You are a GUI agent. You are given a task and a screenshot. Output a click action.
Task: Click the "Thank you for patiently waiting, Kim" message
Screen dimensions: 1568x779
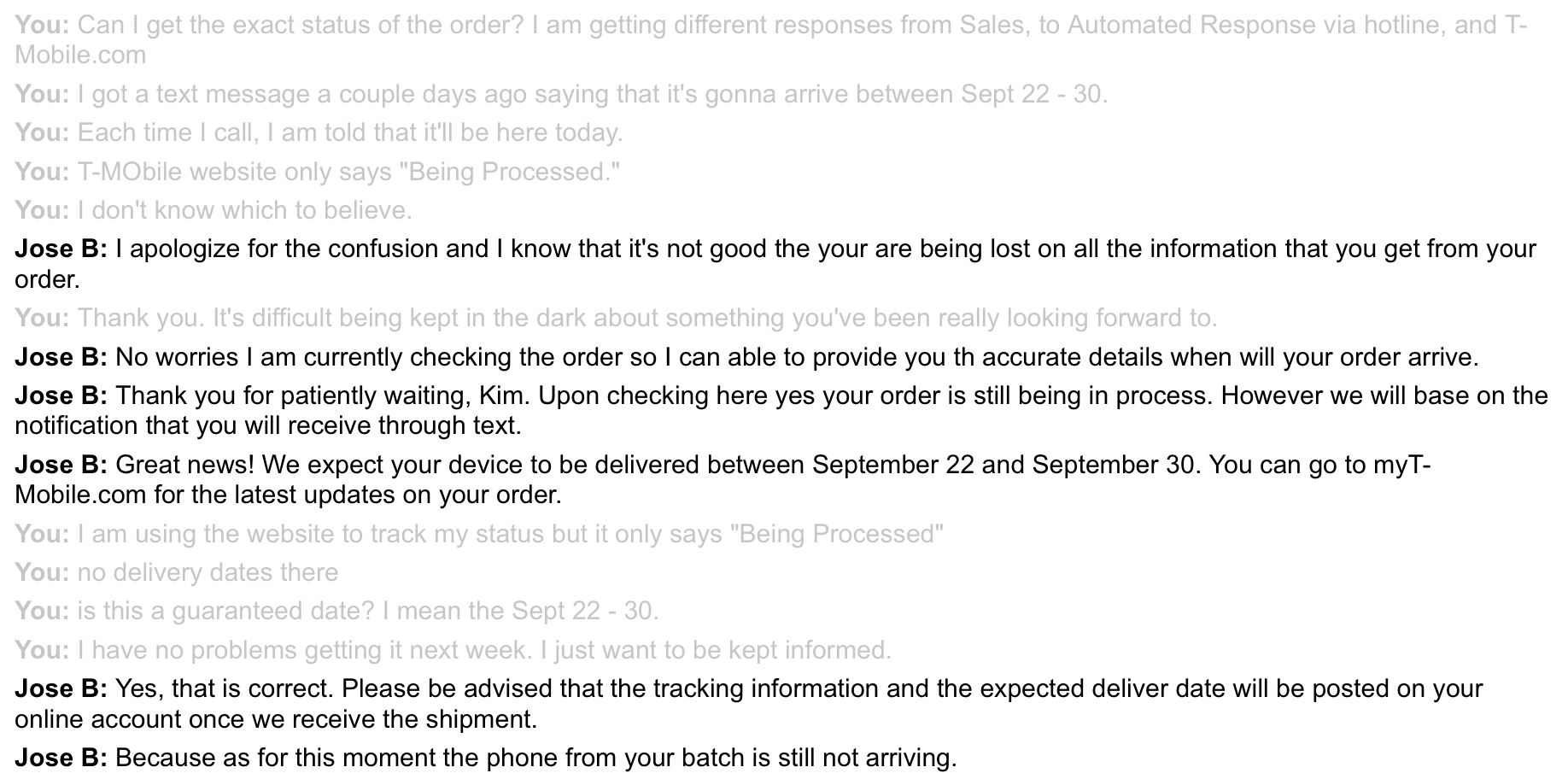coord(781,411)
